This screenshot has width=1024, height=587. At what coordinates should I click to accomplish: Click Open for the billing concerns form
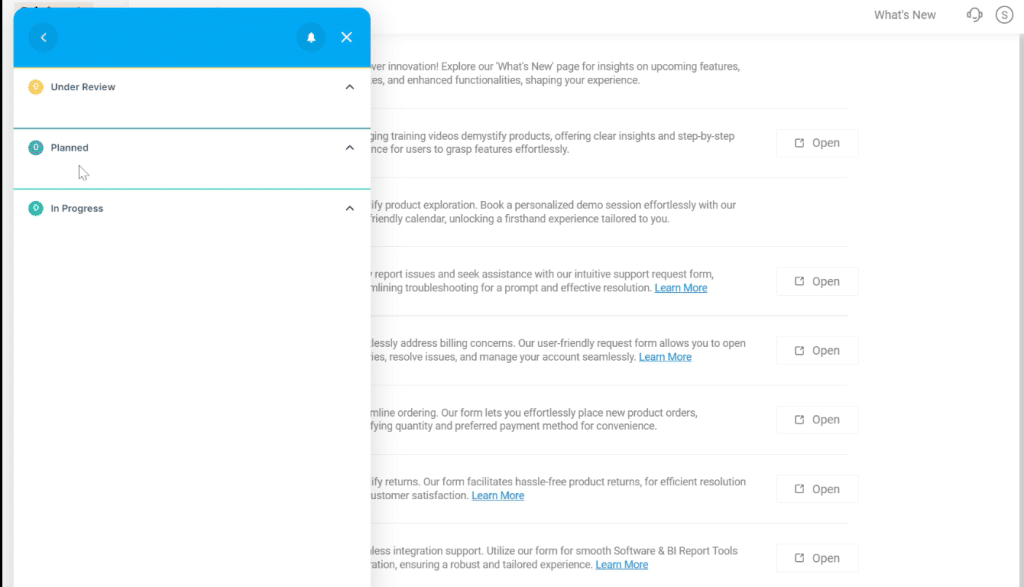pyautogui.click(x=816, y=351)
